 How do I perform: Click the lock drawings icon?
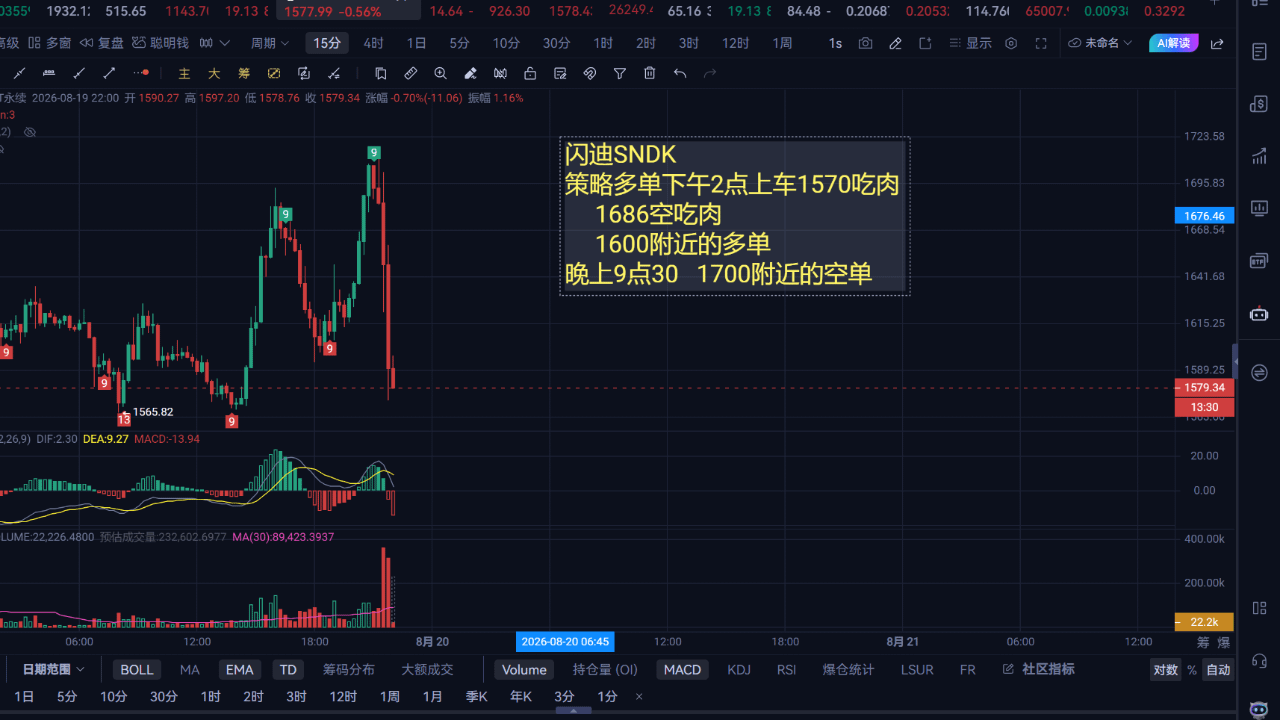(x=530, y=73)
